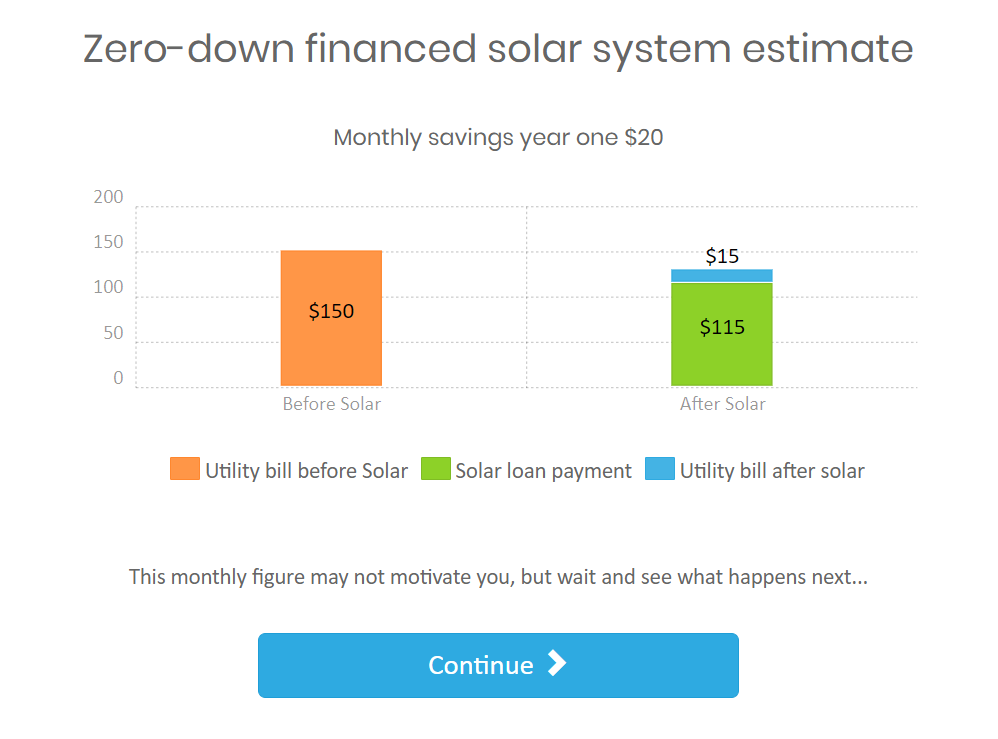Click the Monthly savings year one $20 heading
Image resolution: width=998 pixels, height=739 pixels.
click(x=498, y=137)
